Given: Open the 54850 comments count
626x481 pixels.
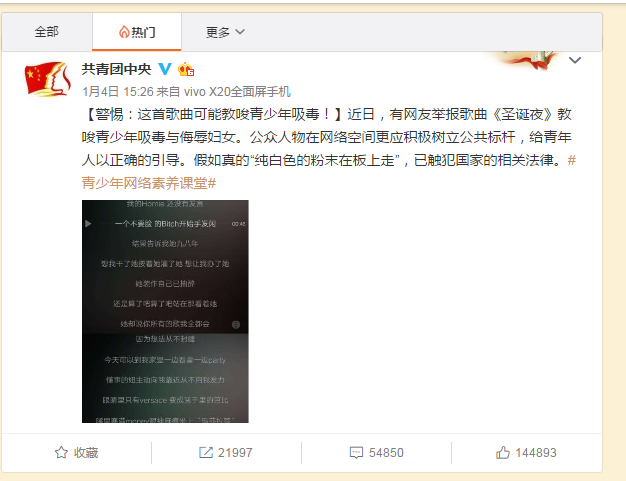Looking at the screenshot, I should (x=386, y=453).
